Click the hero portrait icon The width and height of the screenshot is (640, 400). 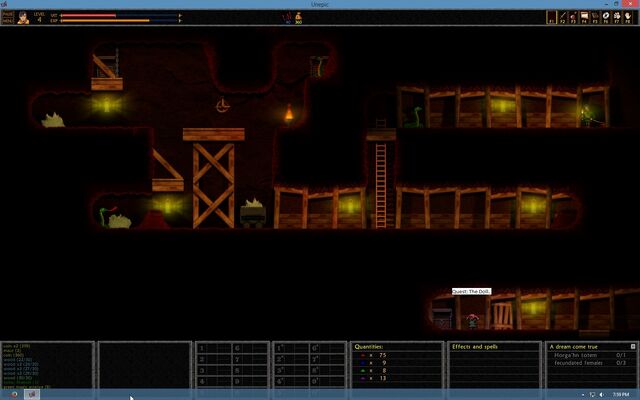(x=23, y=18)
